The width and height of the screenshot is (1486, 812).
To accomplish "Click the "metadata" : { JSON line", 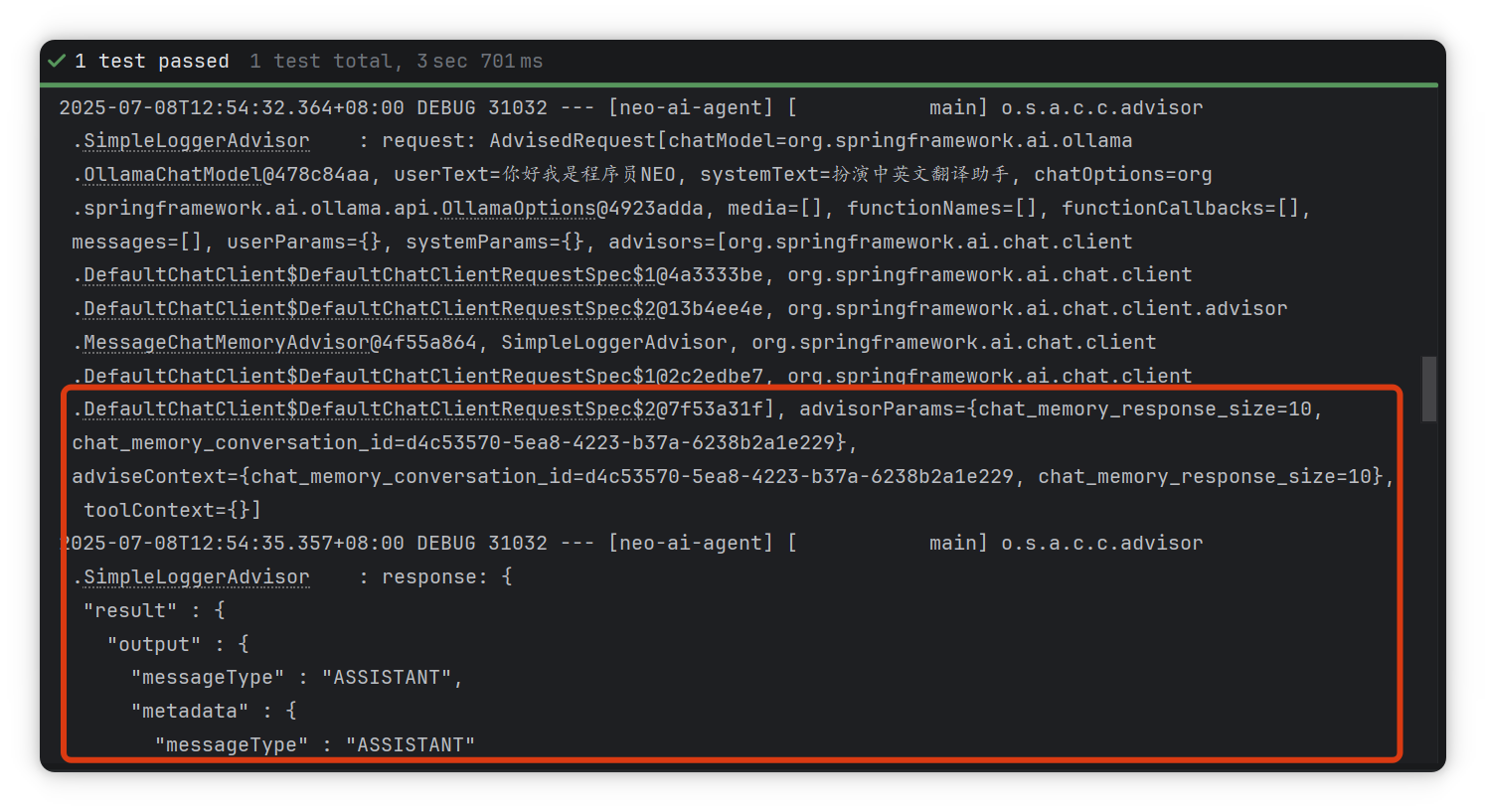I will [214, 712].
